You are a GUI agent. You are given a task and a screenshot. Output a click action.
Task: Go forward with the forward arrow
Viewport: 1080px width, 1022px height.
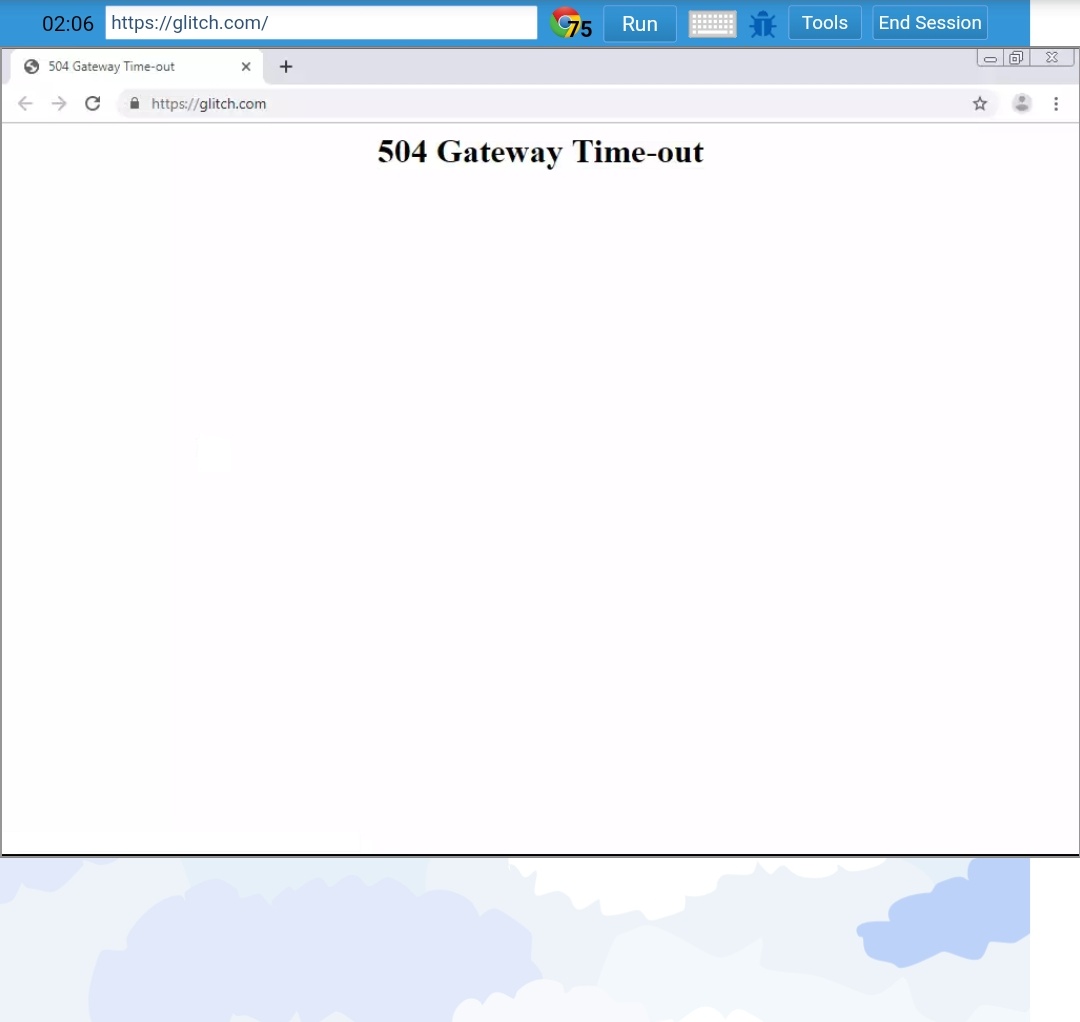tap(59, 103)
